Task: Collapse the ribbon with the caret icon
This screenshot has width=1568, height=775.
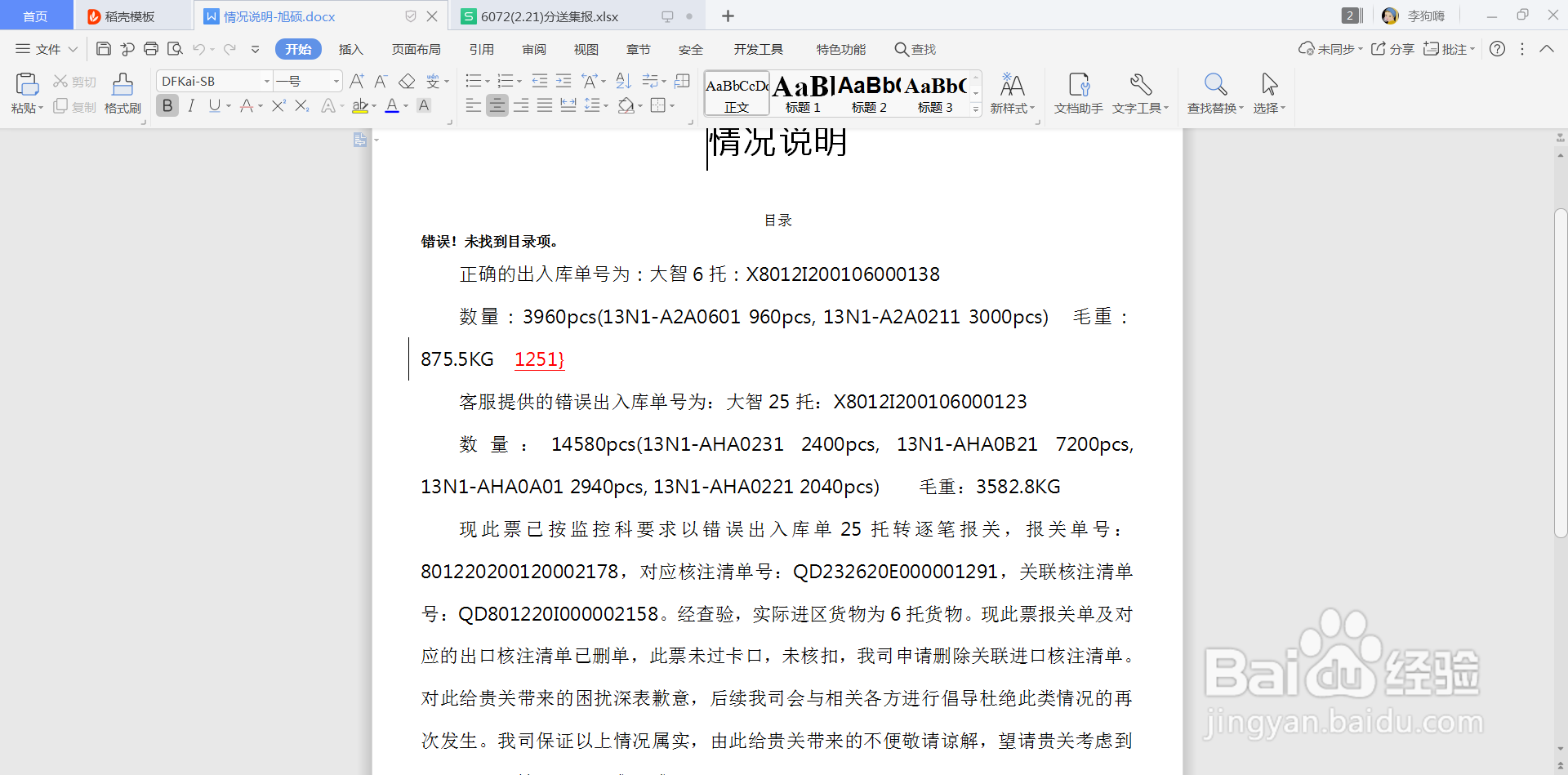Action: click(x=1547, y=49)
